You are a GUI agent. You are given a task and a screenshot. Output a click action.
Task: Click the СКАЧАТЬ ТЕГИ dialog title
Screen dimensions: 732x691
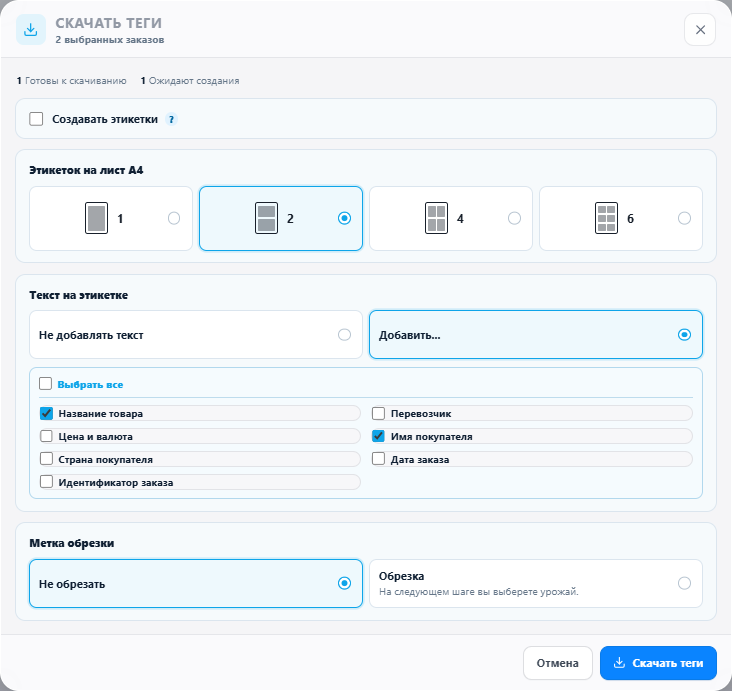(x=109, y=23)
